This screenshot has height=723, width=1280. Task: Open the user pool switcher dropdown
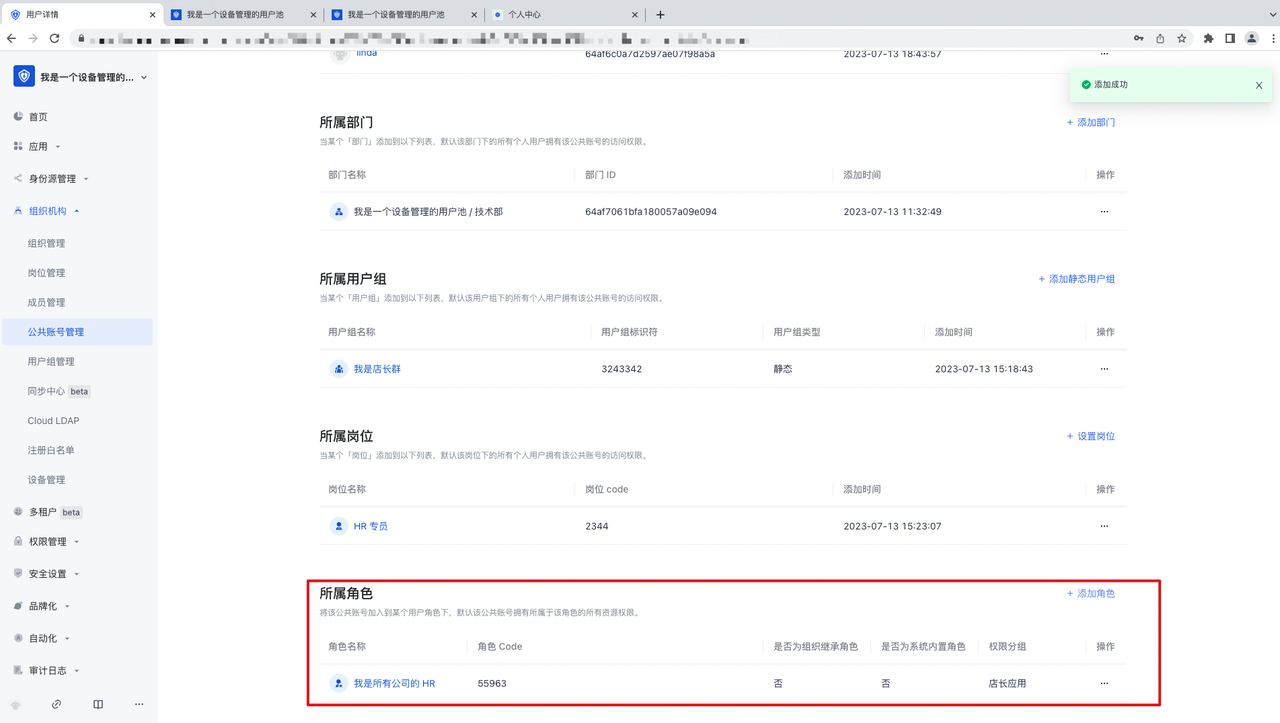click(x=80, y=77)
